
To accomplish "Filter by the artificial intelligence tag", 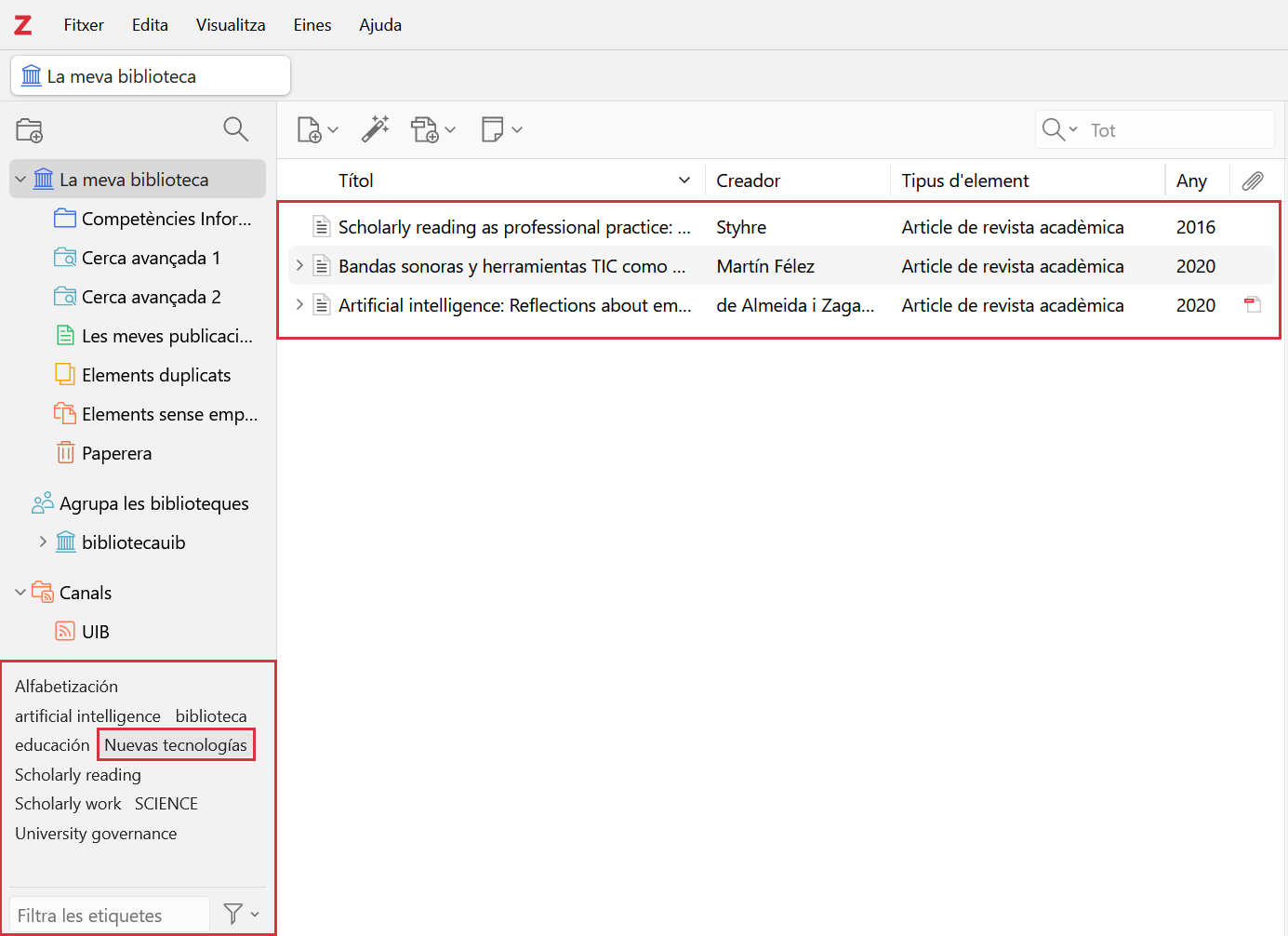I will (x=87, y=716).
